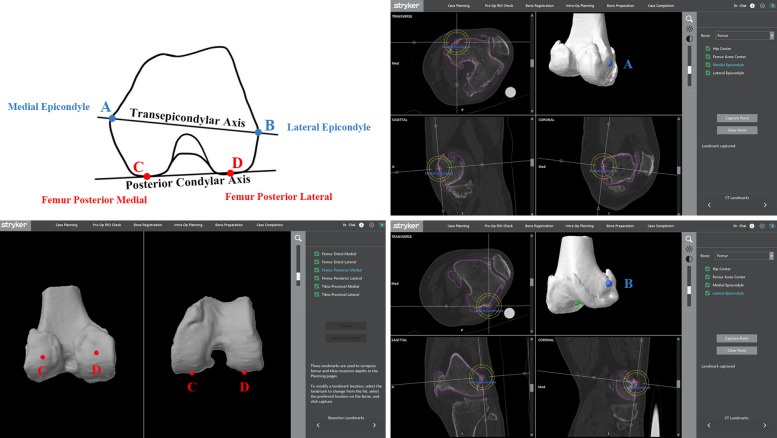Toggle highlighted Medial Epicondyle checkbox in the point A screen
Screen dimensions: 777x438
pos(708,65)
